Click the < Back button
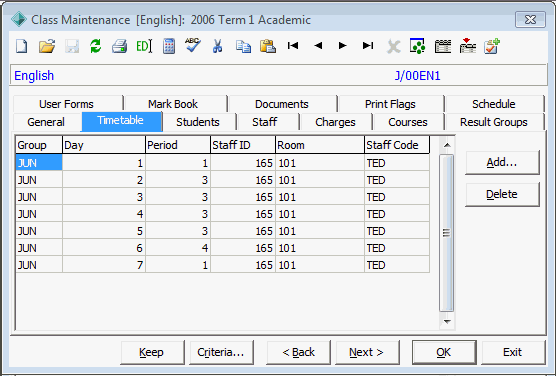Screen dimensions: 556x376 tap(299, 352)
